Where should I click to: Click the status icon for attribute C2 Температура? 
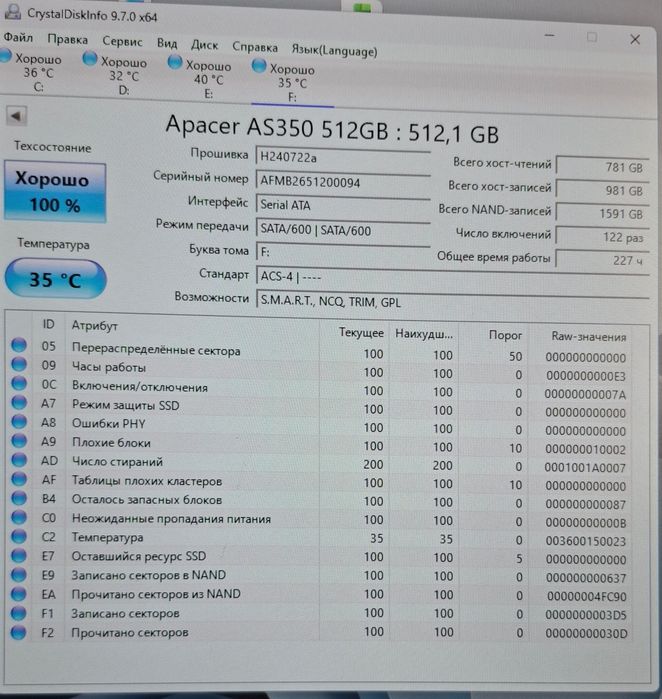click(19, 536)
